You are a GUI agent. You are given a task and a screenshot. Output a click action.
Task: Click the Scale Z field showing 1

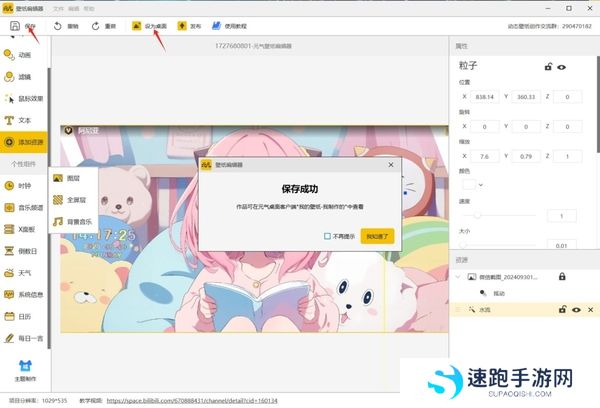567,156
